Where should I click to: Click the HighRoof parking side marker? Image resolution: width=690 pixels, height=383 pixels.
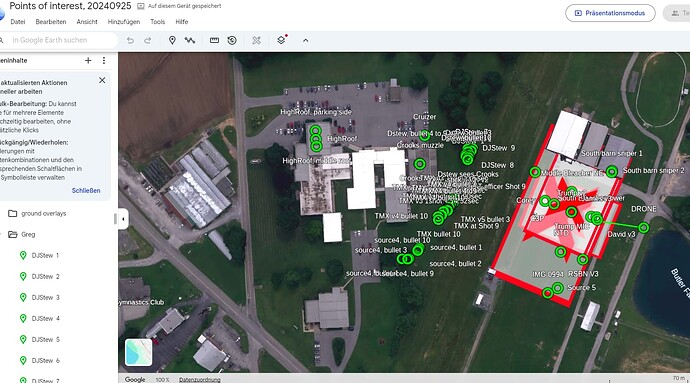(x=316, y=131)
